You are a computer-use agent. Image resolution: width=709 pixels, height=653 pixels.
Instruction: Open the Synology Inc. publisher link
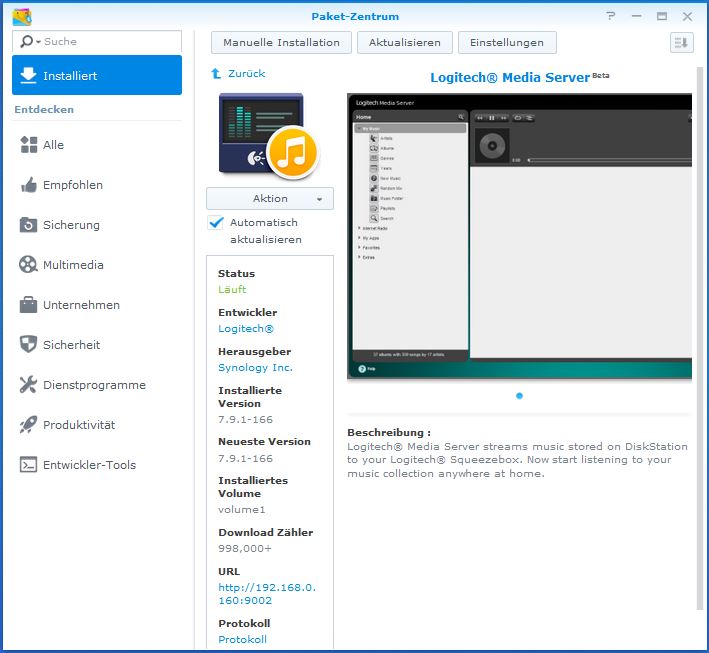[x=255, y=367]
